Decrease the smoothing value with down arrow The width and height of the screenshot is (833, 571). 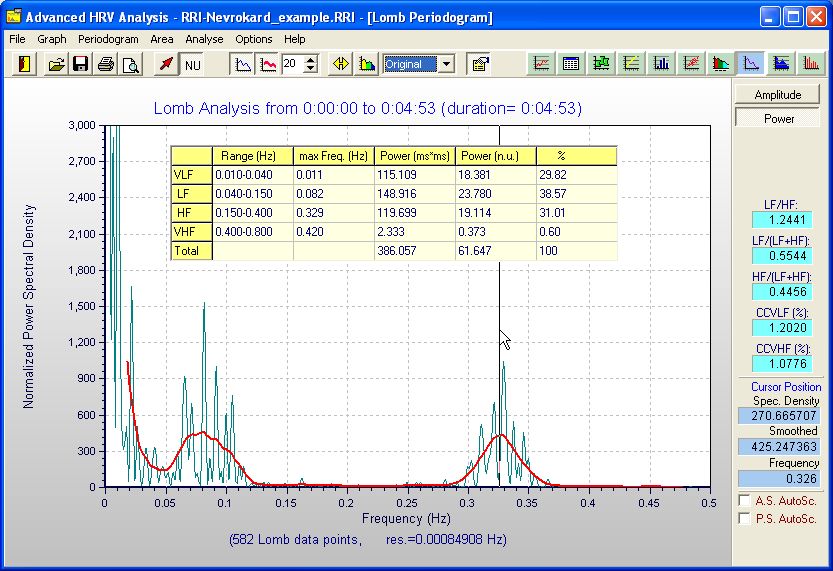coord(311,69)
